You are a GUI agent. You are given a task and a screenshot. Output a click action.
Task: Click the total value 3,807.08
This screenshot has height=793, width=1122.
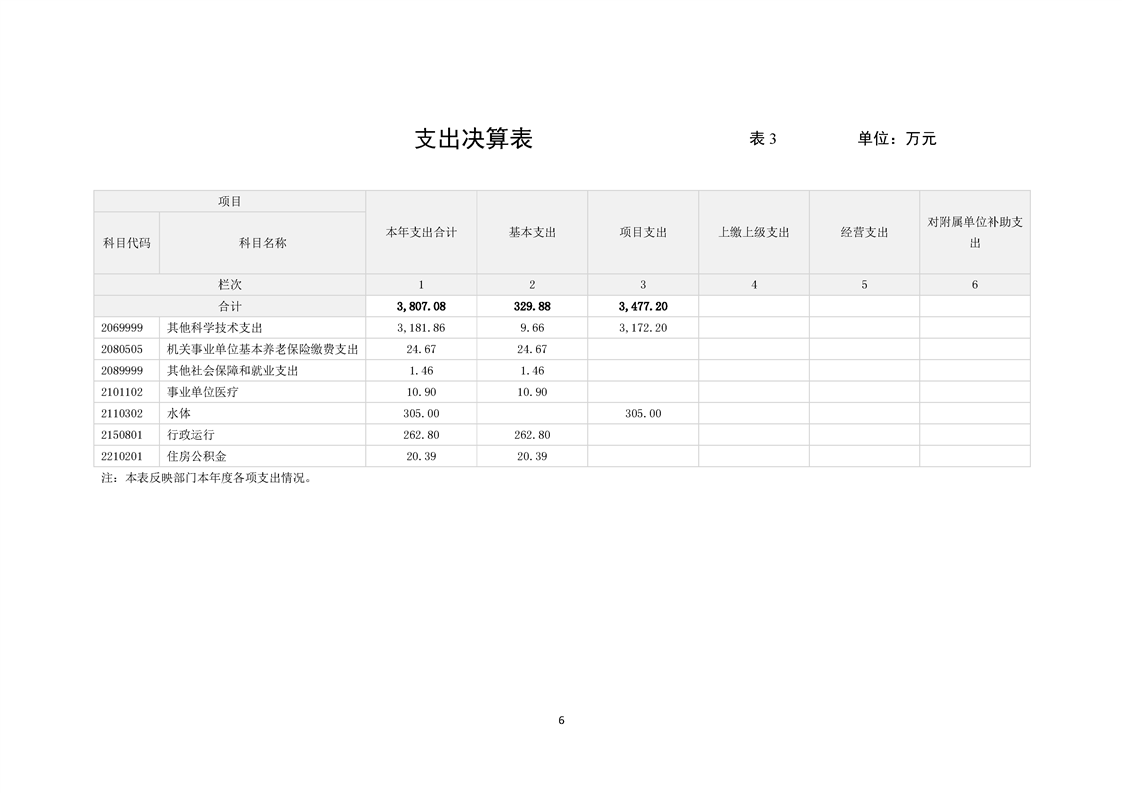421,306
